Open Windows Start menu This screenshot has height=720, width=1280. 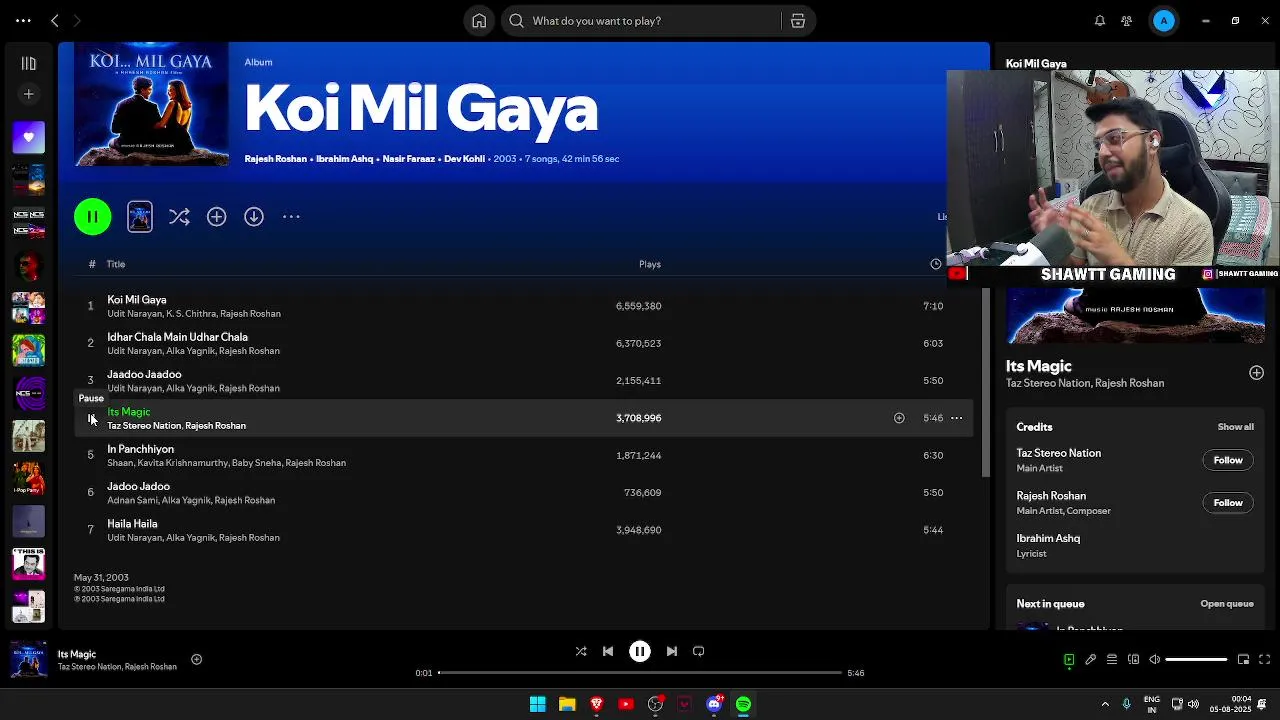click(538, 704)
